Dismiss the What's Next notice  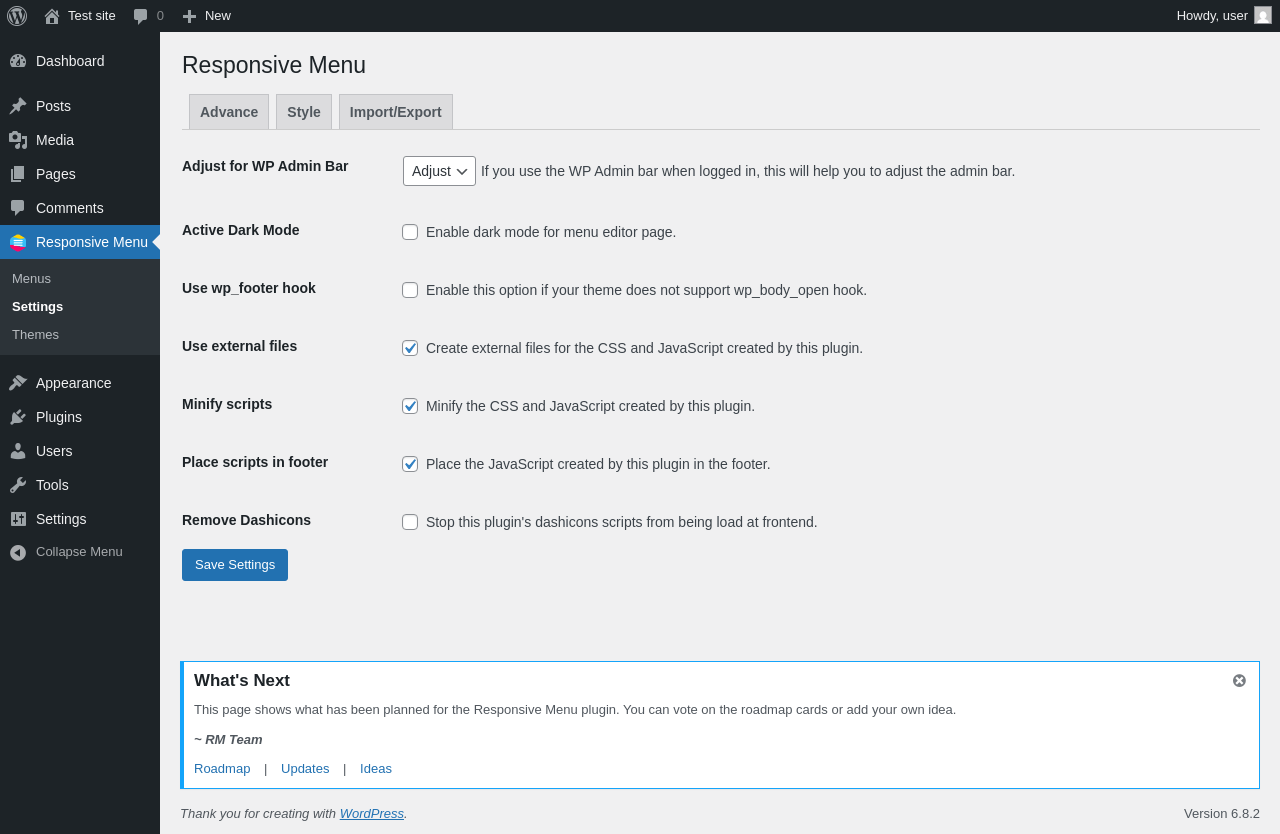pos(1239,680)
